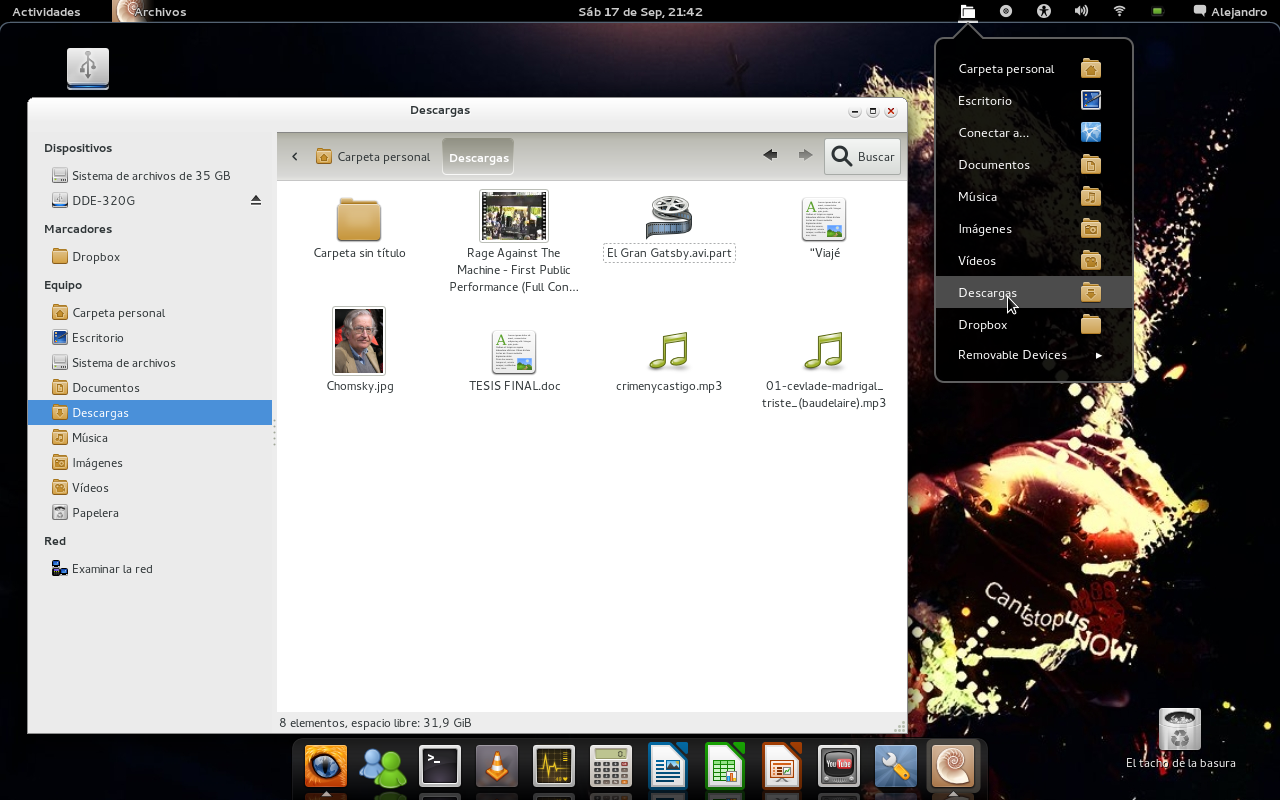Select the El Gran Gatsby.avi.part file
Image resolution: width=1280 pixels, height=800 pixels.
click(x=669, y=229)
